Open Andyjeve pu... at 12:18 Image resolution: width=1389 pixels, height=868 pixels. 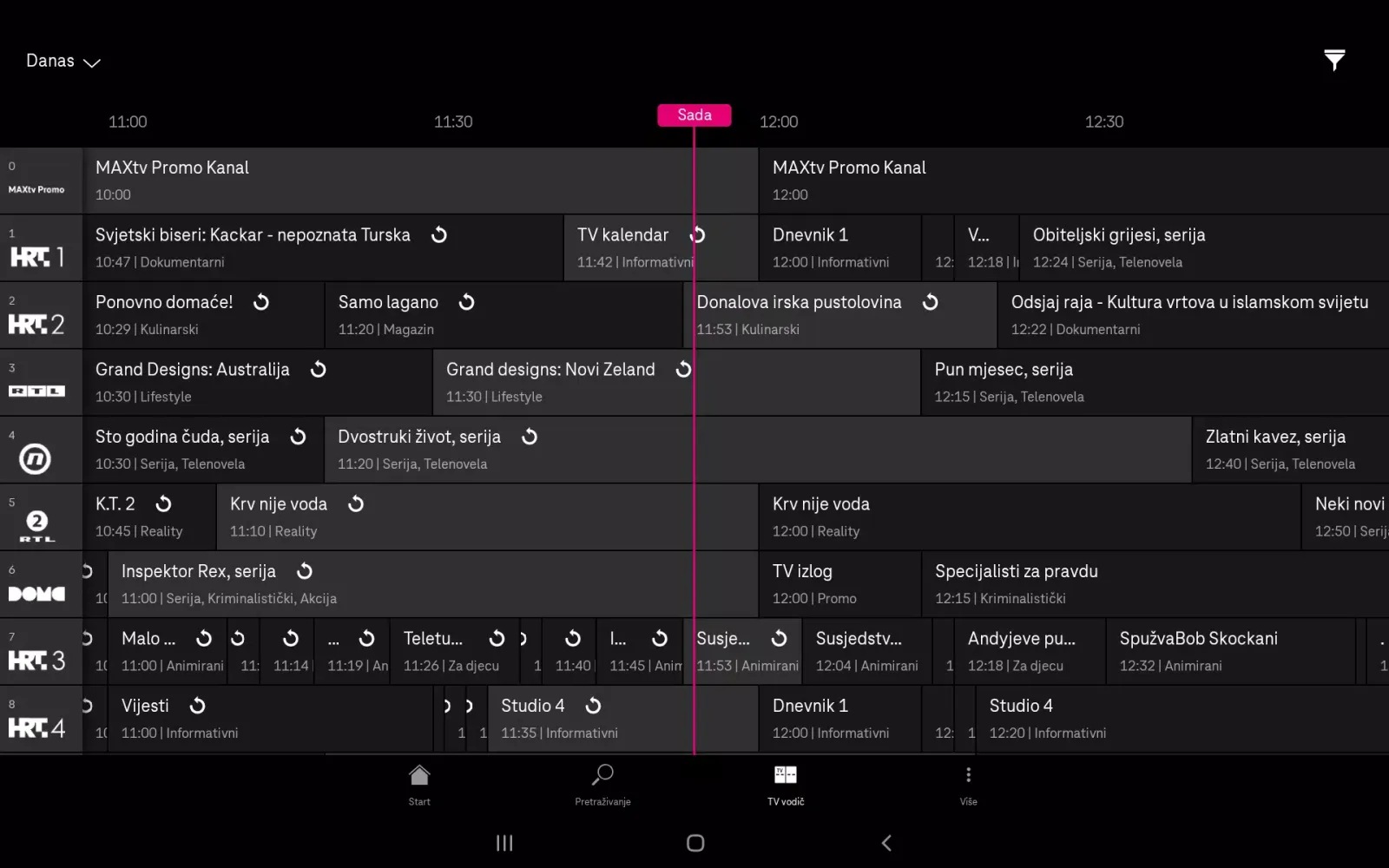pos(1030,652)
